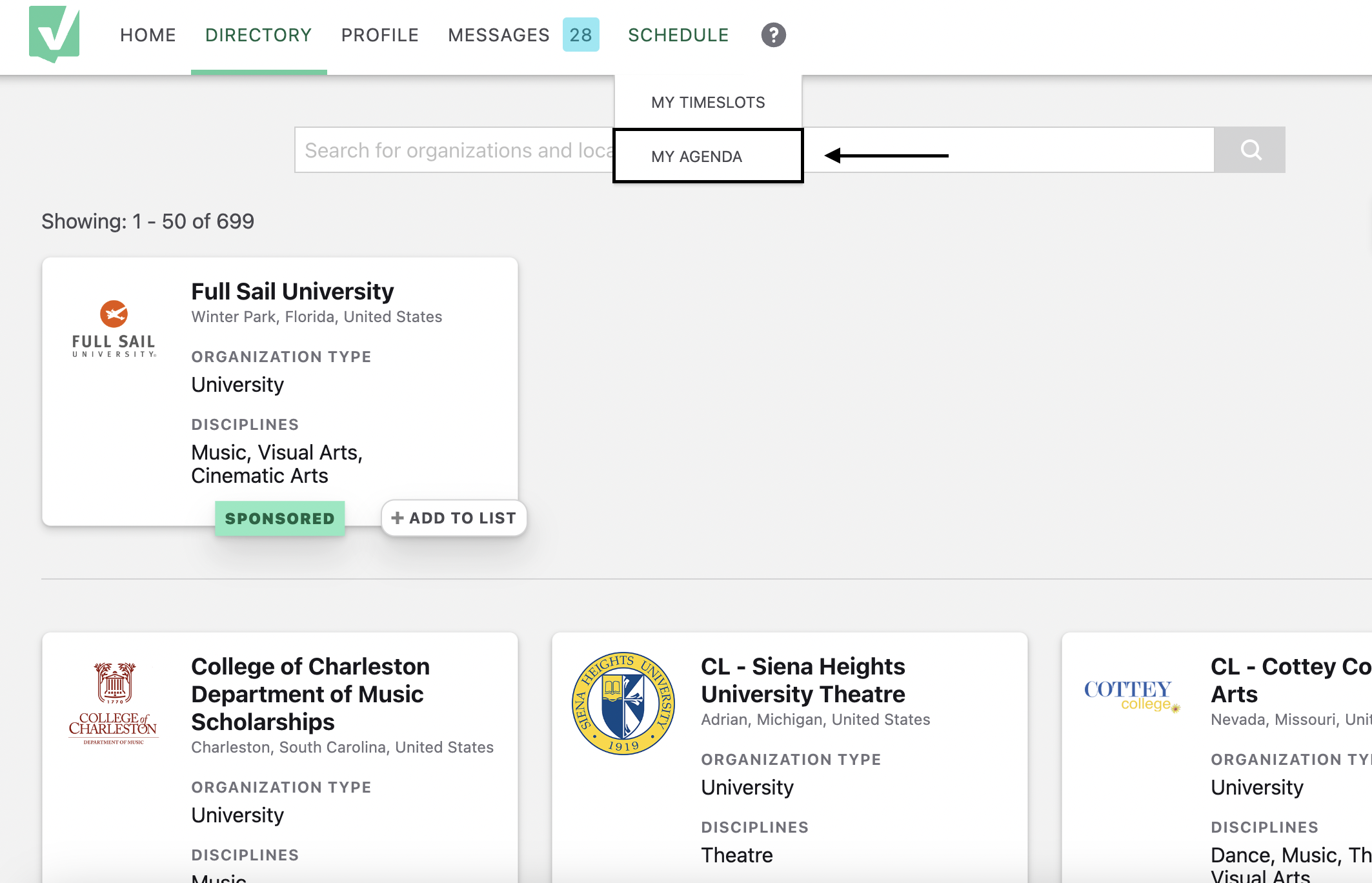Focus the organization search field
Viewport: 1372px width, 883px height.
(754, 150)
